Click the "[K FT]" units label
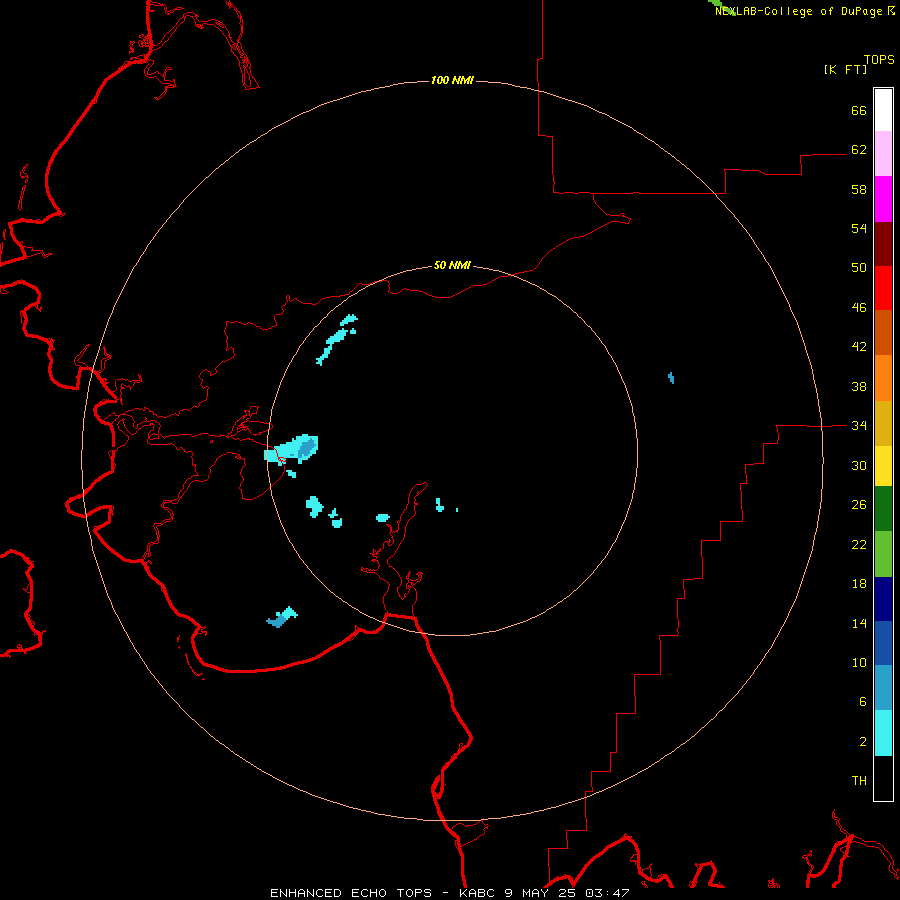Viewport: 900px width, 900px height. coord(845,69)
